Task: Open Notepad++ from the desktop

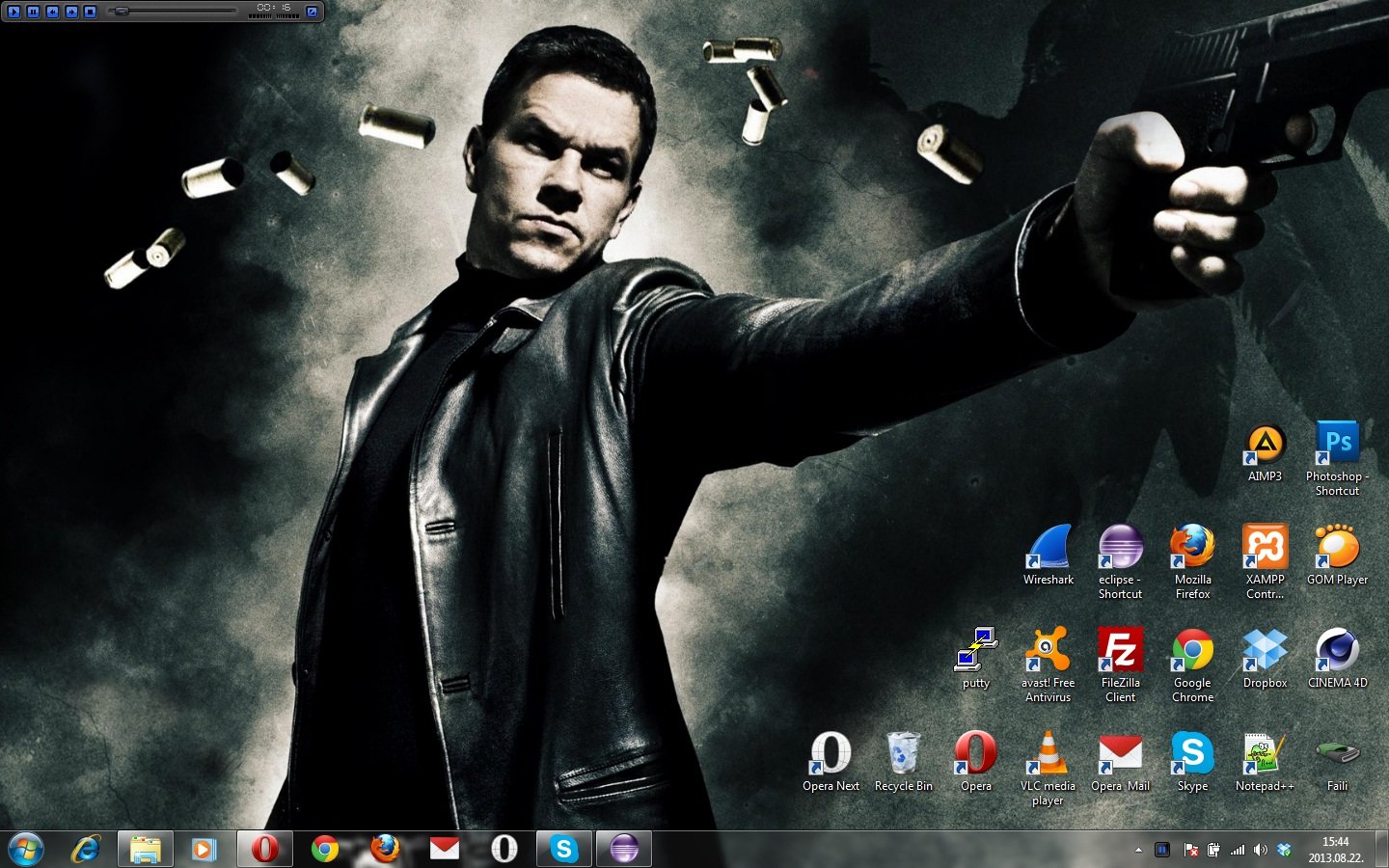Action: 1265,754
